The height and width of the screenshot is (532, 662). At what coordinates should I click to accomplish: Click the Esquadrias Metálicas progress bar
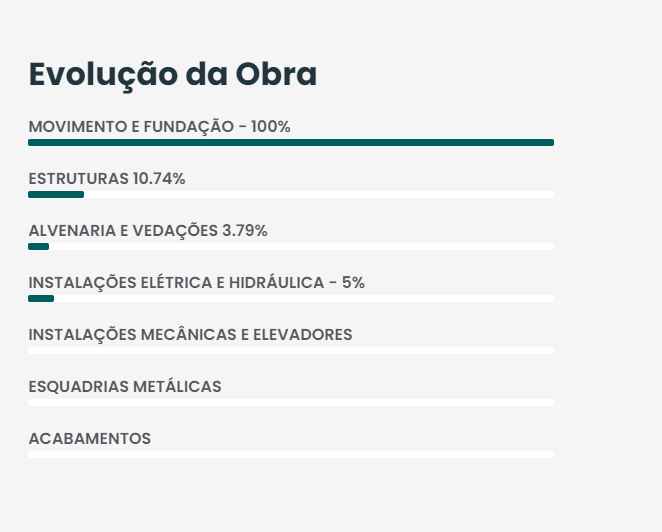pos(291,402)
